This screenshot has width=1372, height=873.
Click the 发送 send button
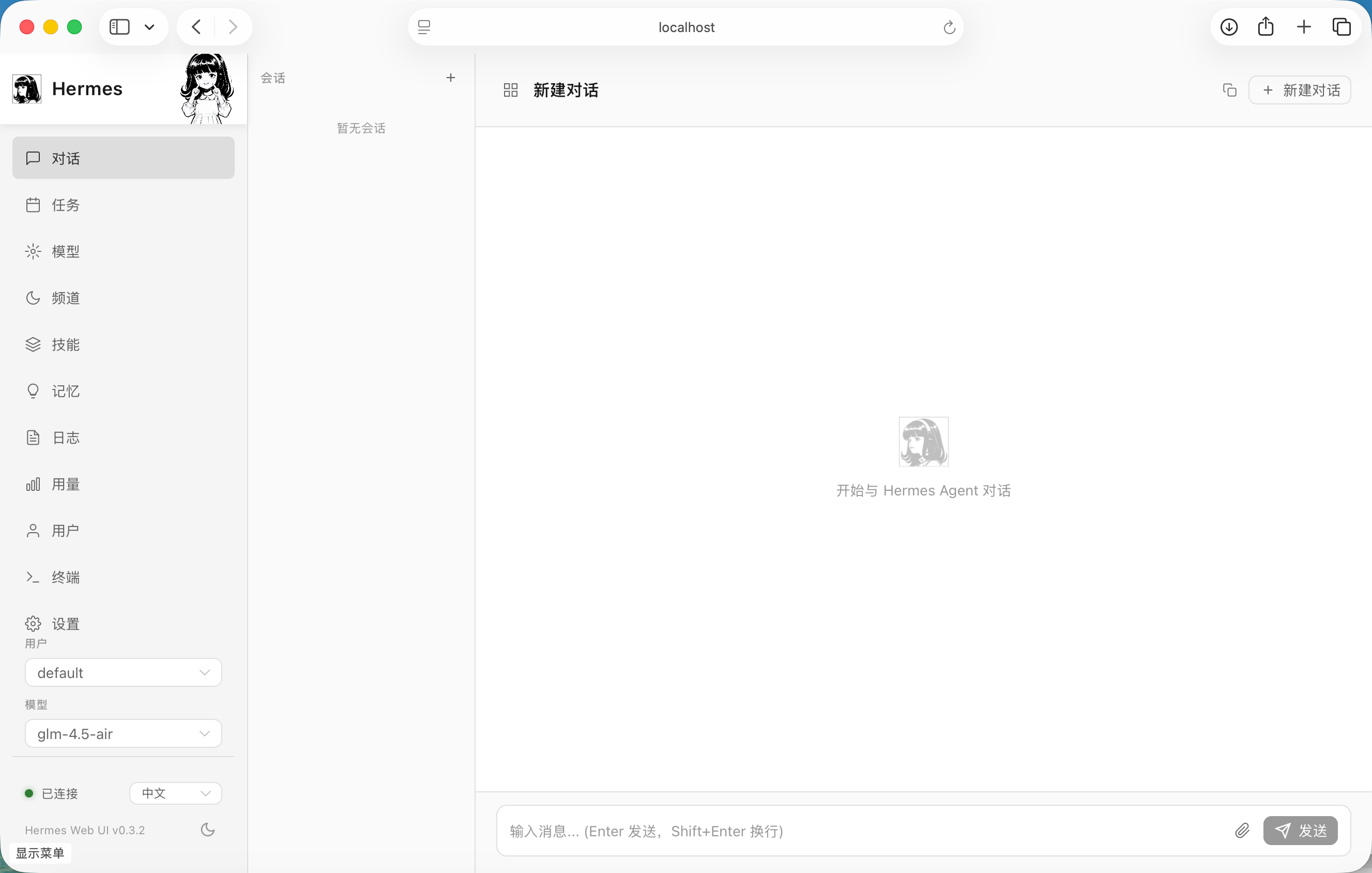[1300, 831]
